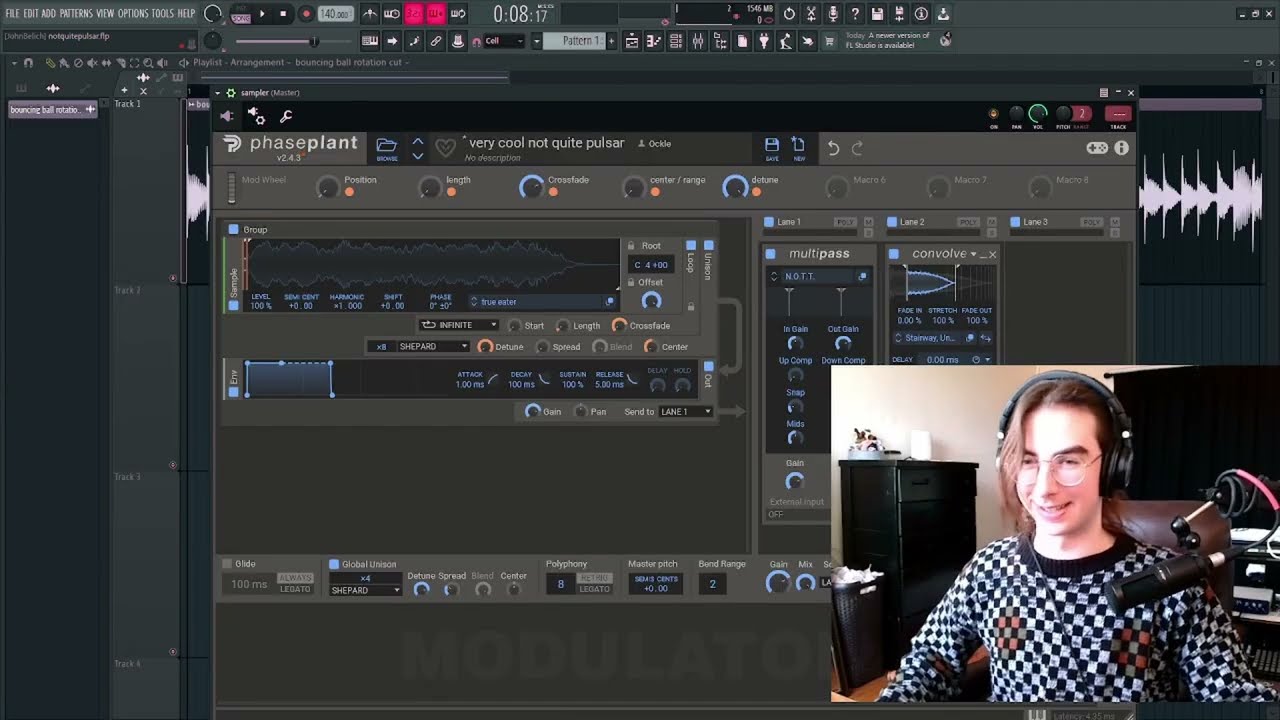
Task: Open the true eater sample selector
Action: pyautogui.click(x=542, y=301)
